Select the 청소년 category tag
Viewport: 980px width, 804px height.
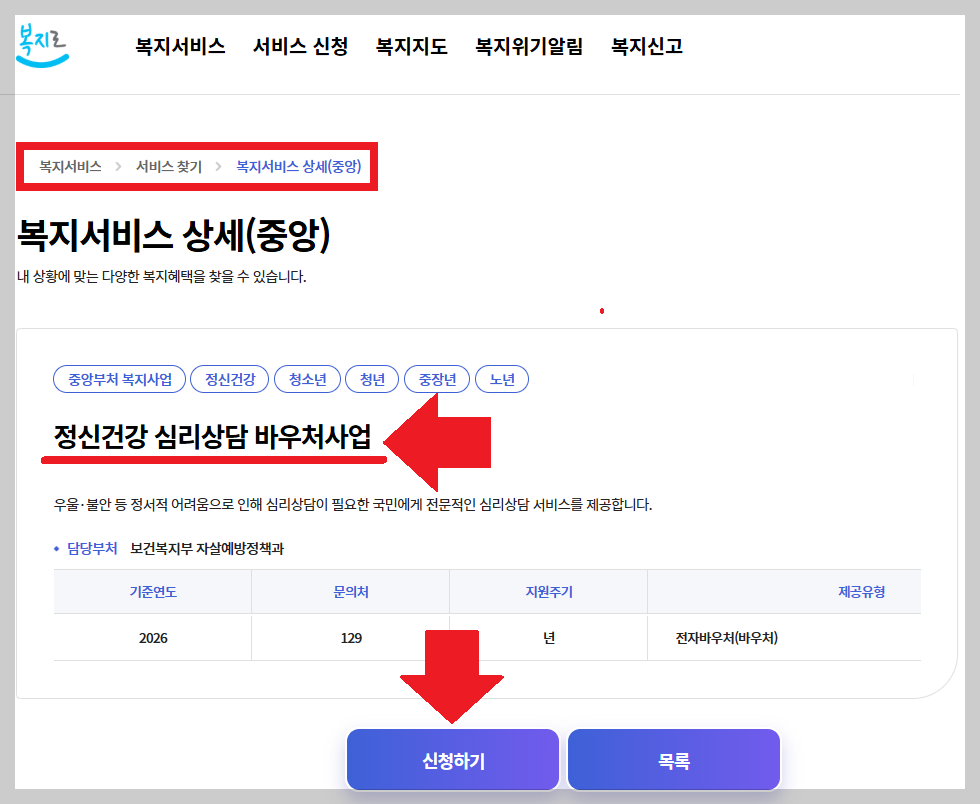pos(307,379)
